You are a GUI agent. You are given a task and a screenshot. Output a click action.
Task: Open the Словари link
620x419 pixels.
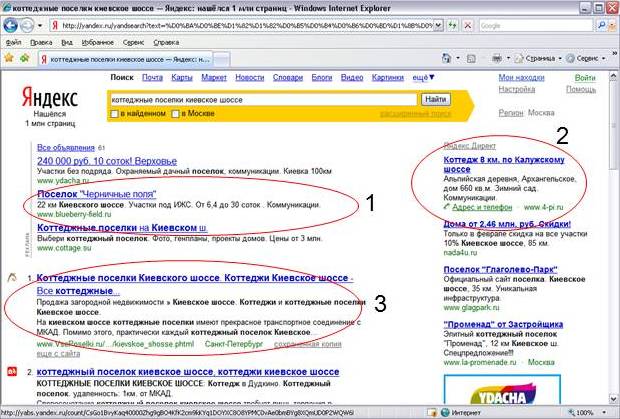(288, 77)
